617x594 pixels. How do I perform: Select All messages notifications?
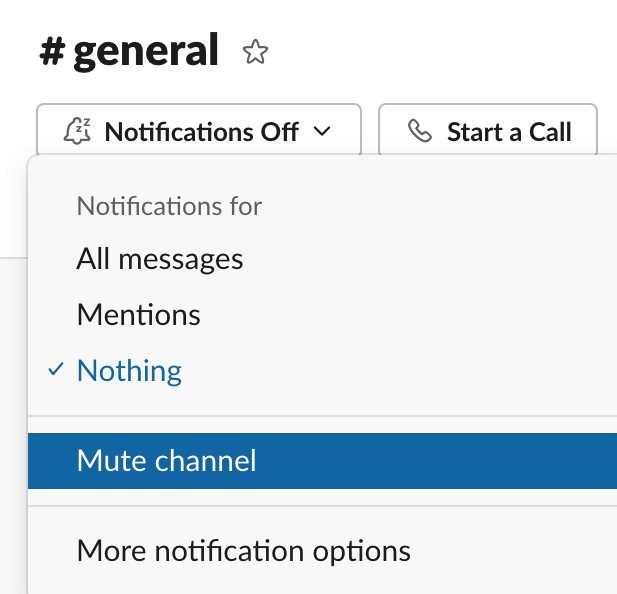pos(160,259)
